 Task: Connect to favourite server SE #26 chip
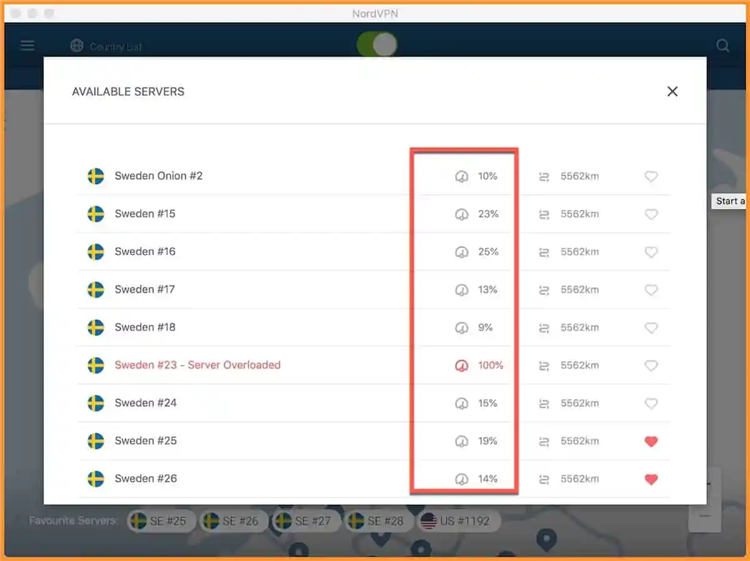pyautogui.click(x=234, y=521)
